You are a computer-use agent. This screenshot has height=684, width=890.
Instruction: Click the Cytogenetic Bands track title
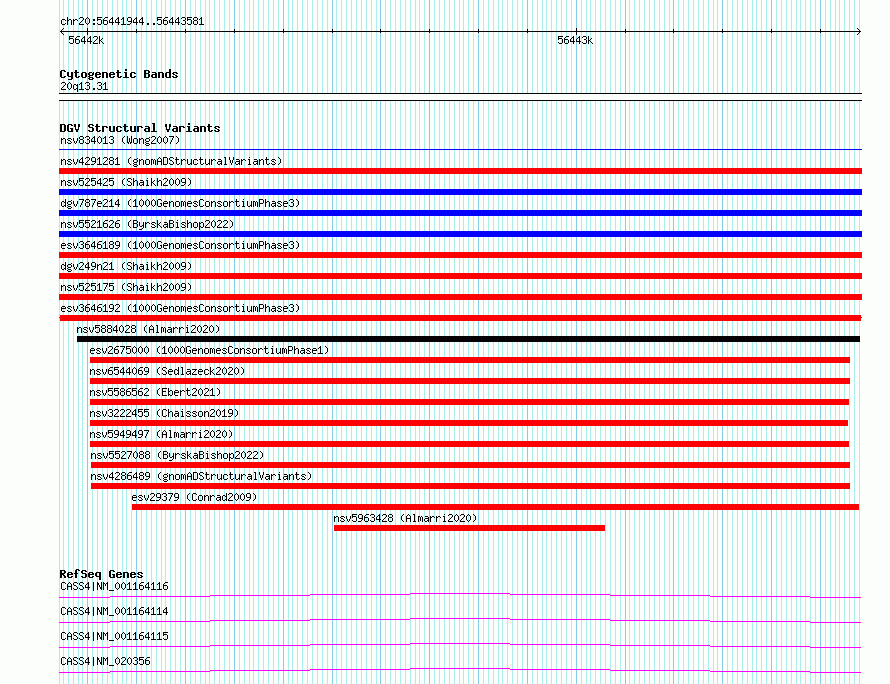pos(119,74)
